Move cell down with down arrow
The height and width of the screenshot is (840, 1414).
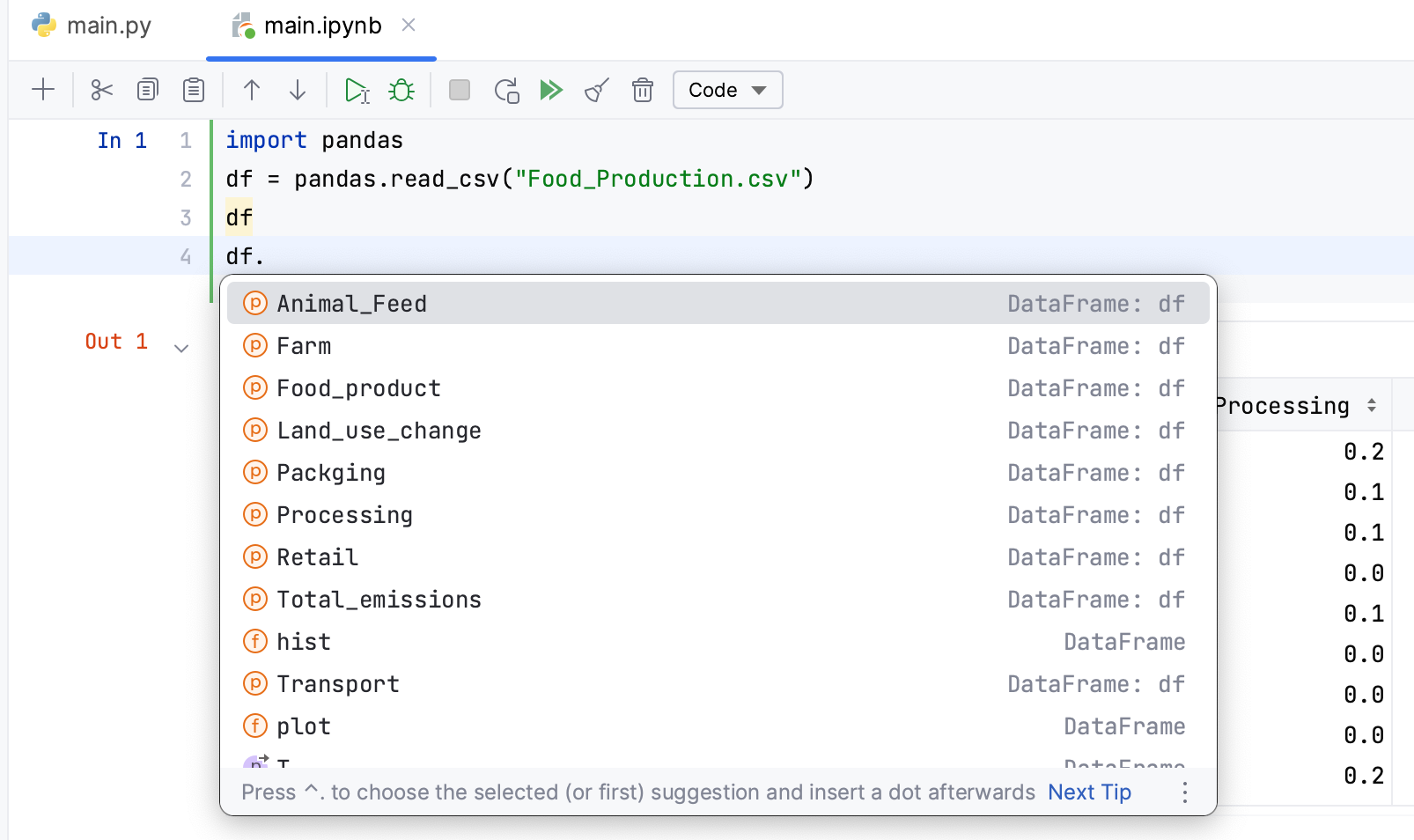point(298,90)
